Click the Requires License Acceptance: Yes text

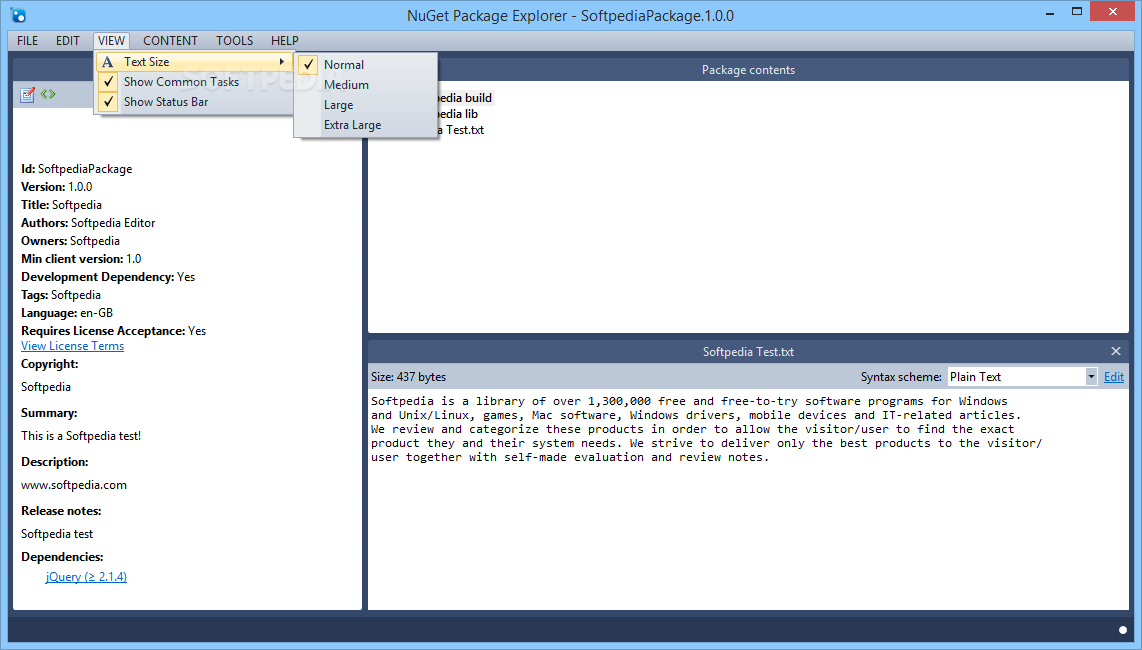coord(114,331)
